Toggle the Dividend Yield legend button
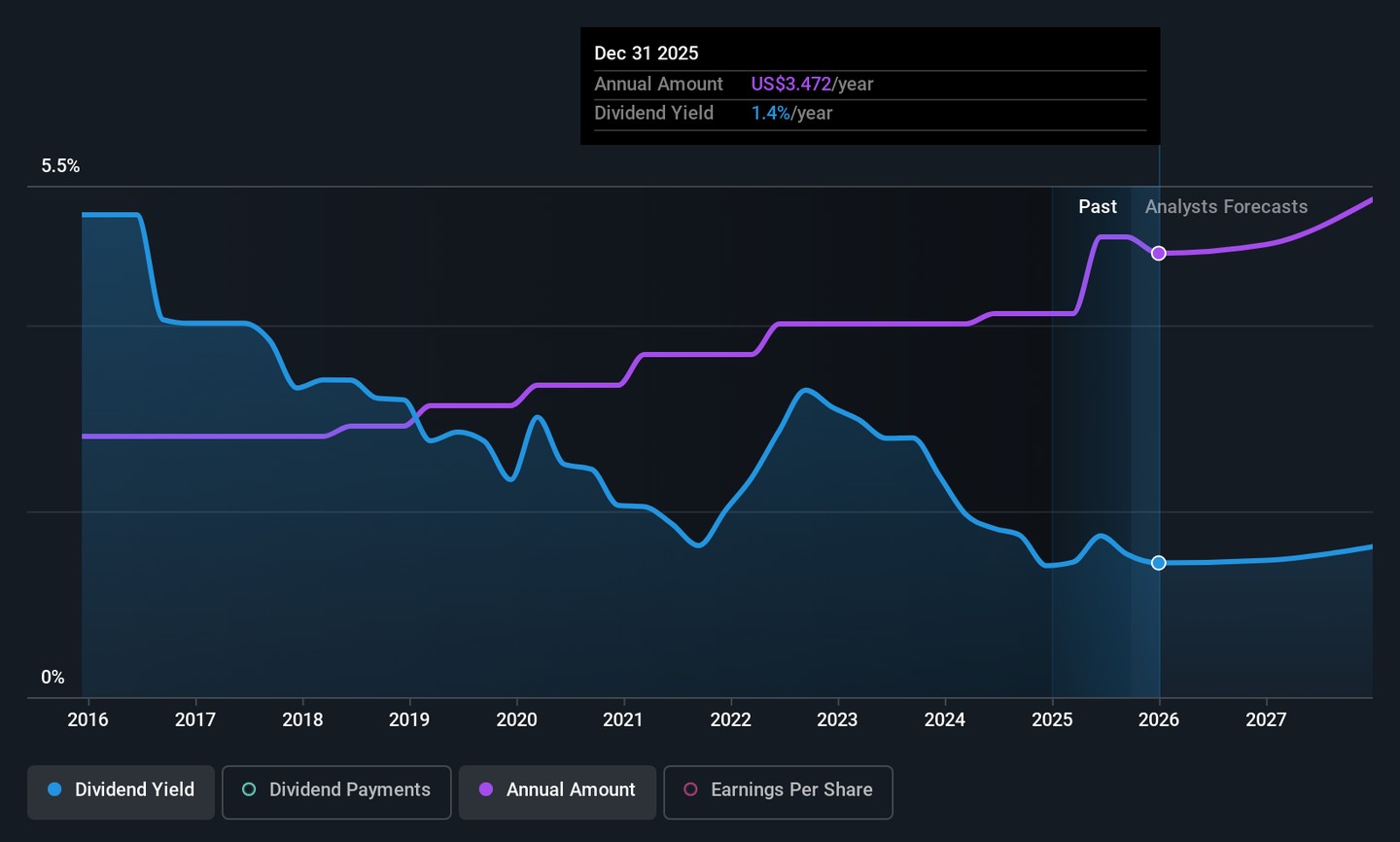 point(121,790)
